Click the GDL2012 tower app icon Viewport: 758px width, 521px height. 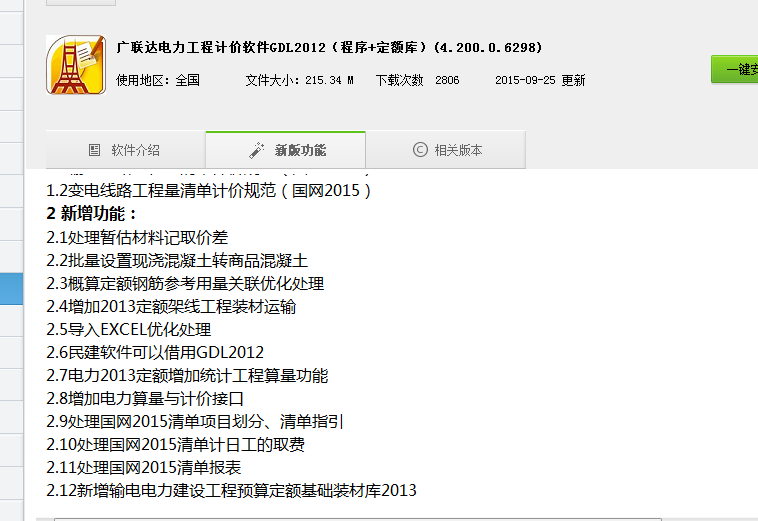[x=76, y=65]
